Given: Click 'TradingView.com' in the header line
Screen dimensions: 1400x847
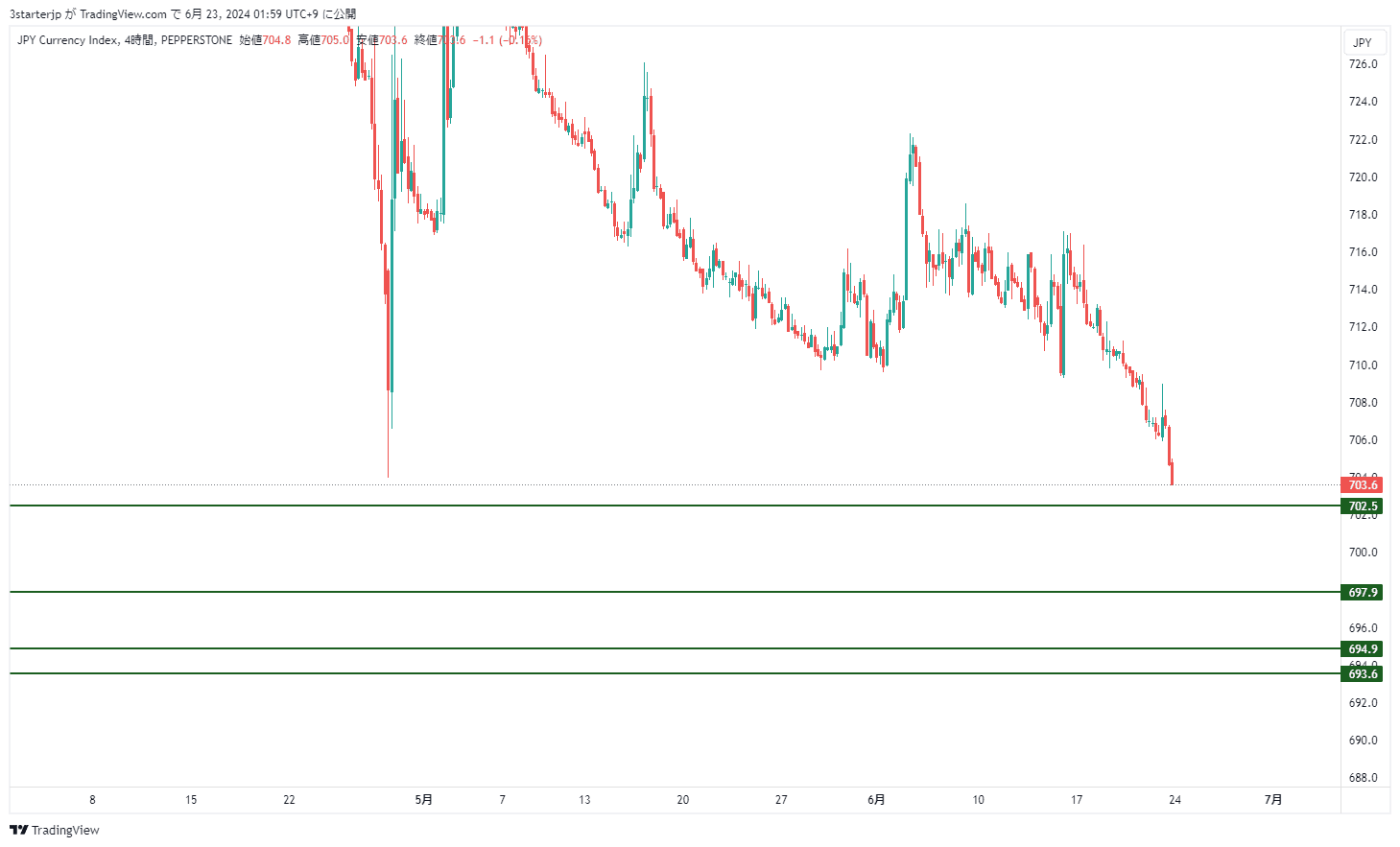Looking at the screenshot, I should pos(123,14).
